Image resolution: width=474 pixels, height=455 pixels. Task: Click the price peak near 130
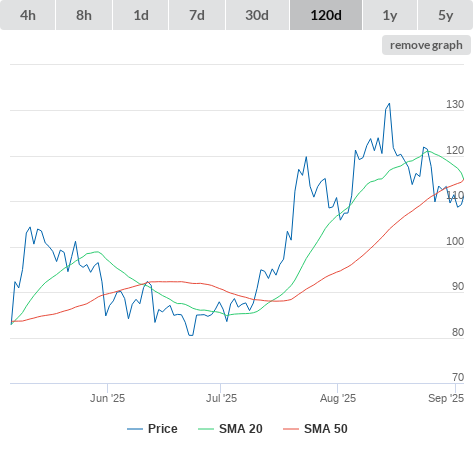point(389,104)
